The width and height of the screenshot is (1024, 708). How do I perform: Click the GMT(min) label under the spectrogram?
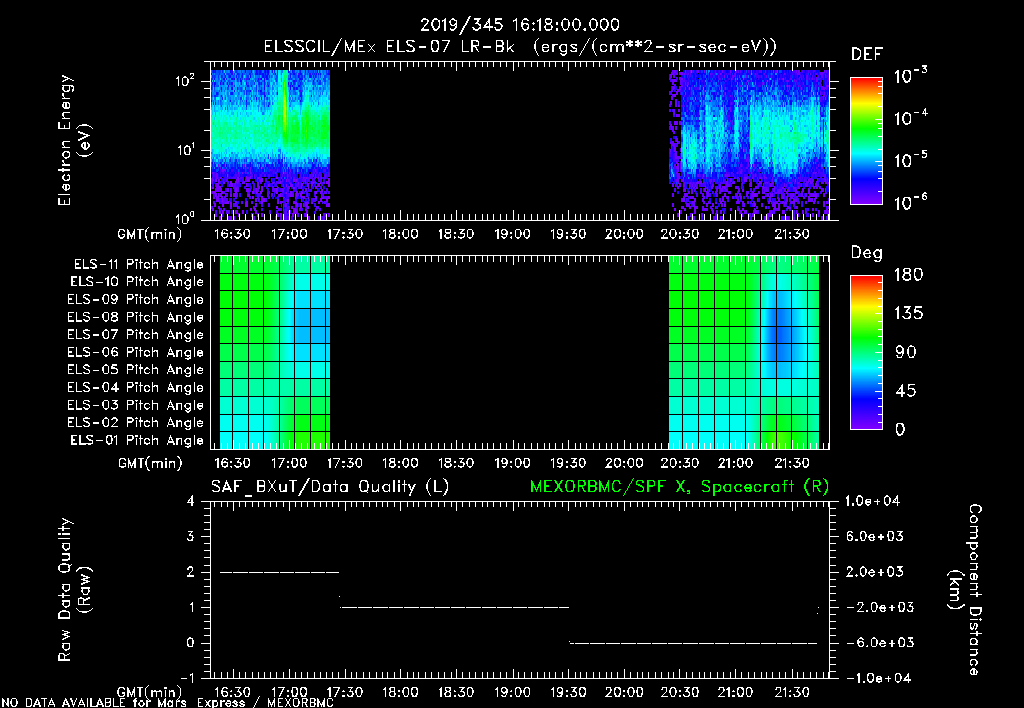click(x=150, y=234)
